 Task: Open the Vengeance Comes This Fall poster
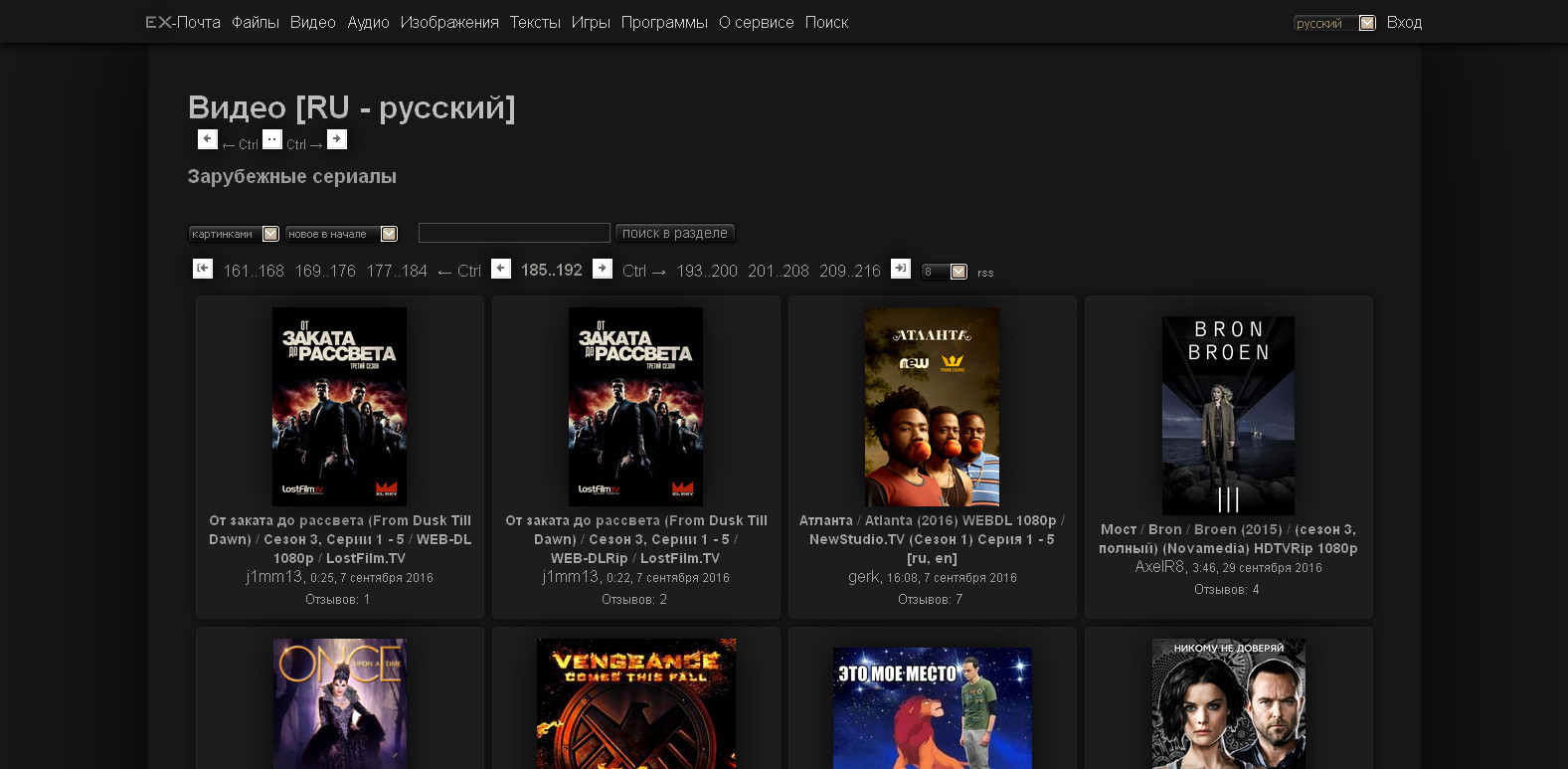coord(636,703)
